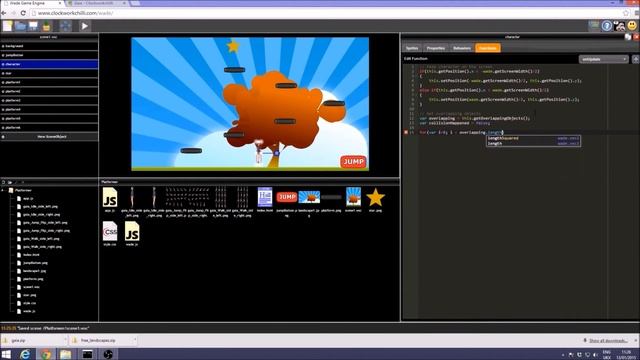640x360 pixels.
Task: Switch to the Behaviors tab
Action: (x=462, y=48)
